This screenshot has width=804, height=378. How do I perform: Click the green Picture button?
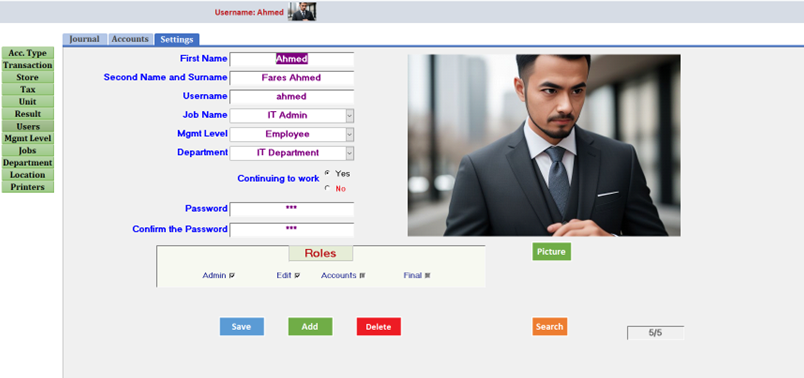(x=551, y=252)
